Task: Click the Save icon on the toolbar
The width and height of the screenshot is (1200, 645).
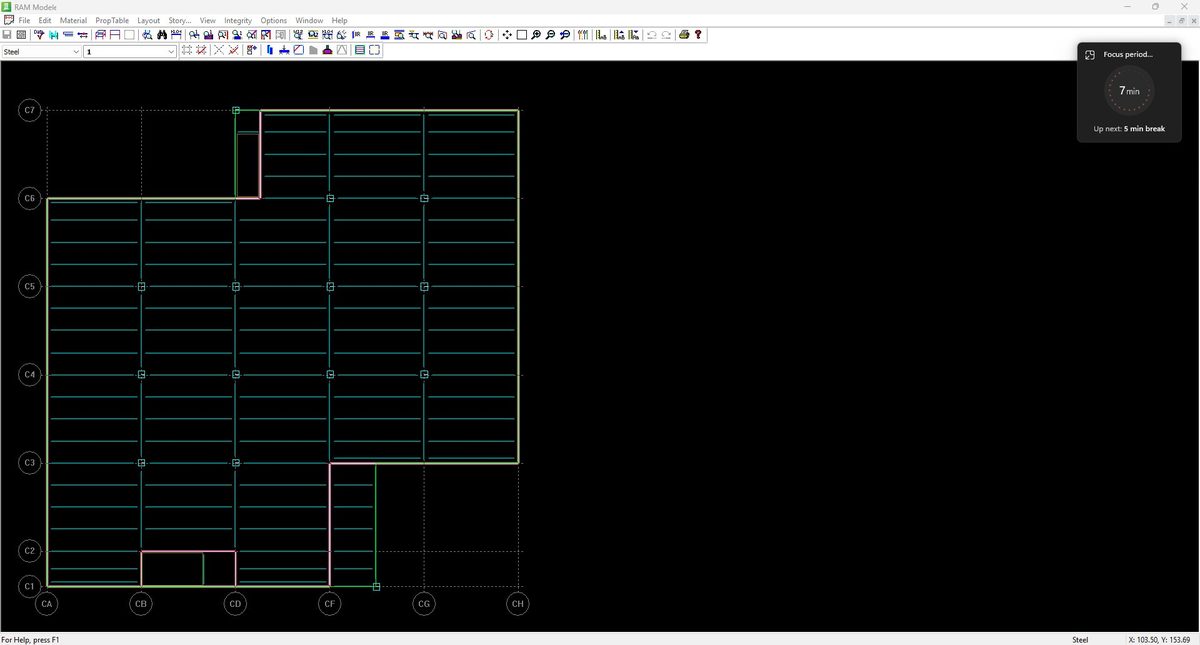Action: pos(8,33)
